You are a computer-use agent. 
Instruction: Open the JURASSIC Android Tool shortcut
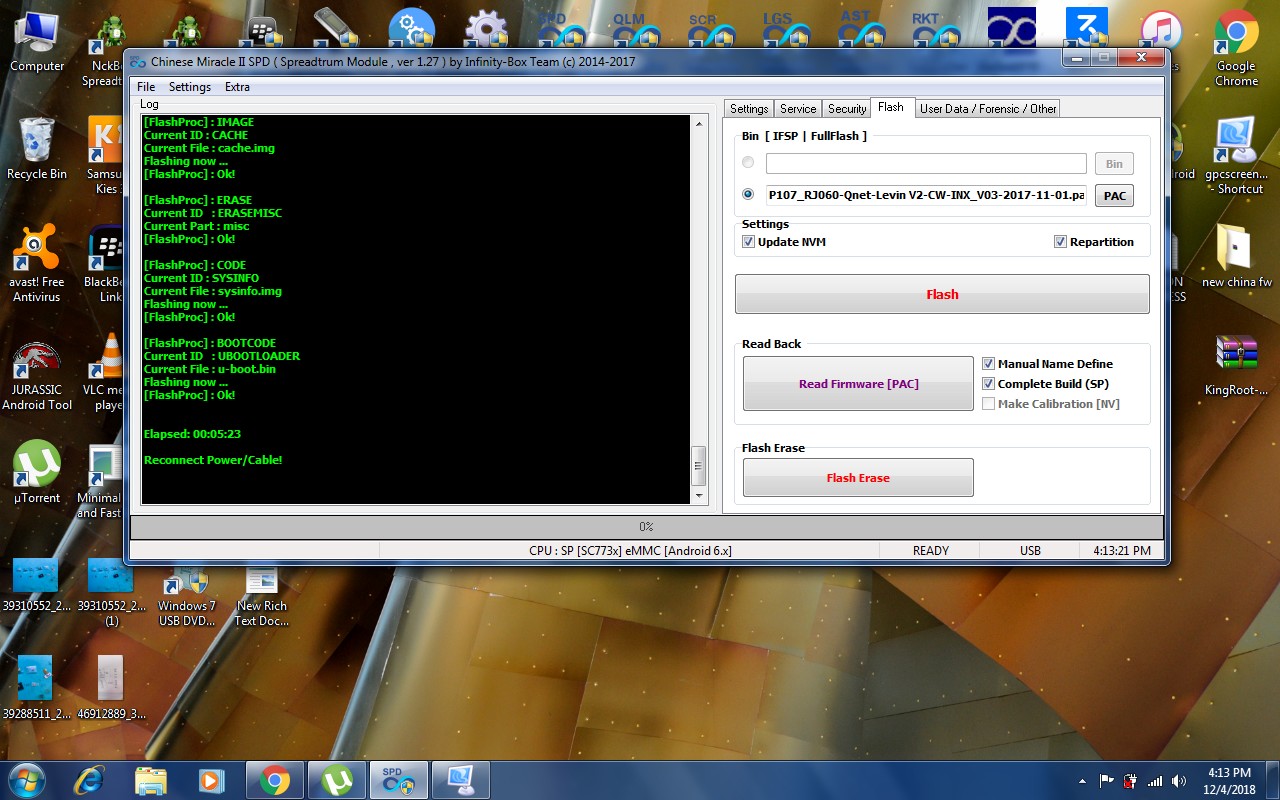click(37, 375)
